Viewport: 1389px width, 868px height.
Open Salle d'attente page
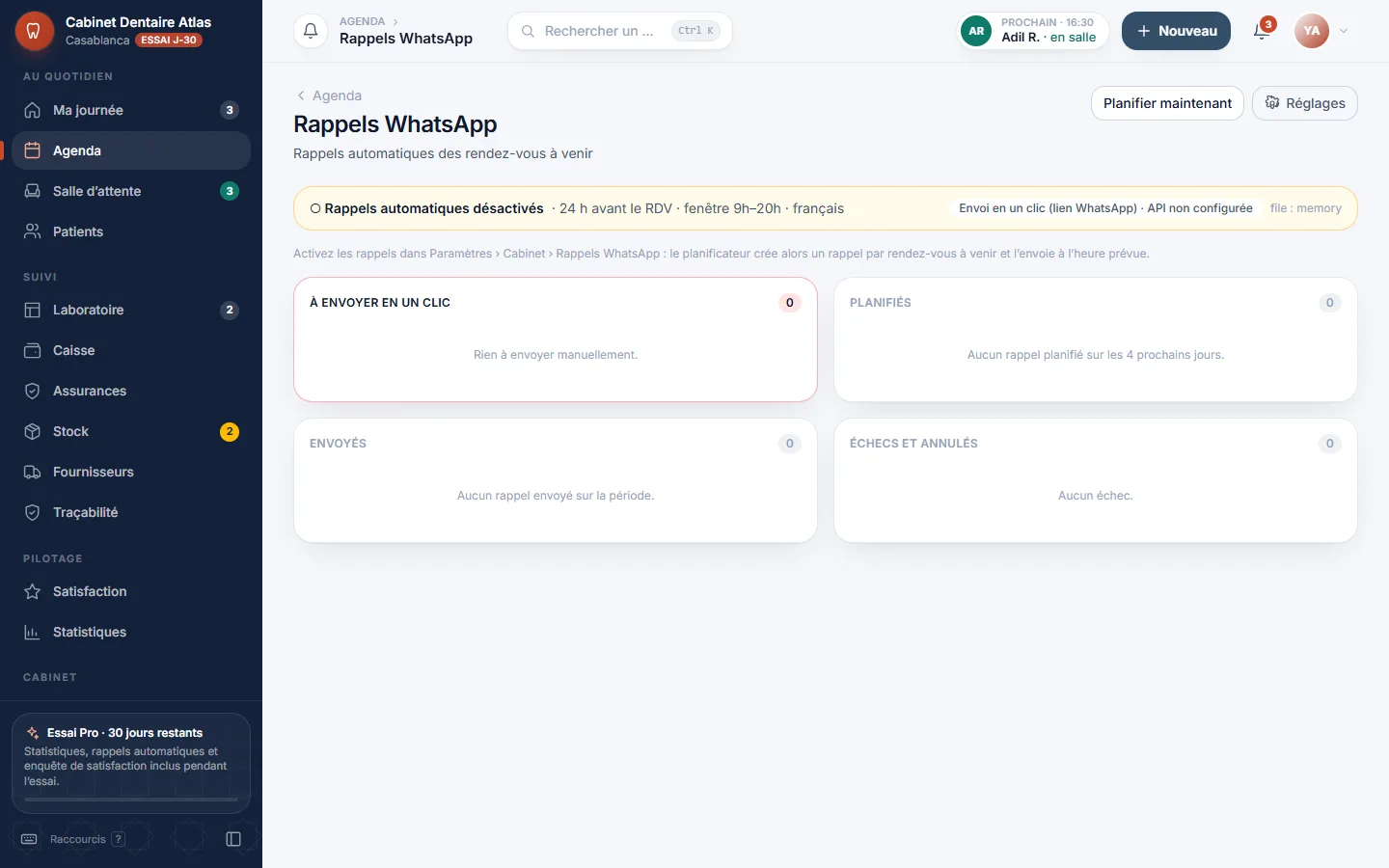coord(131,191)
